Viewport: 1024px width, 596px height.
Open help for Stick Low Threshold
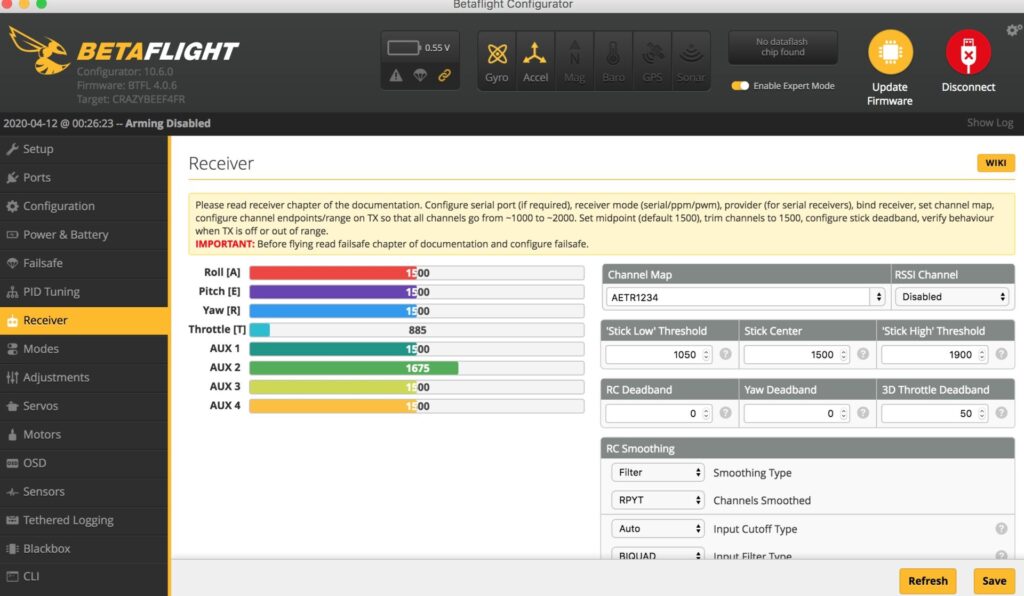pyautogui.click(x=726, y=354)
